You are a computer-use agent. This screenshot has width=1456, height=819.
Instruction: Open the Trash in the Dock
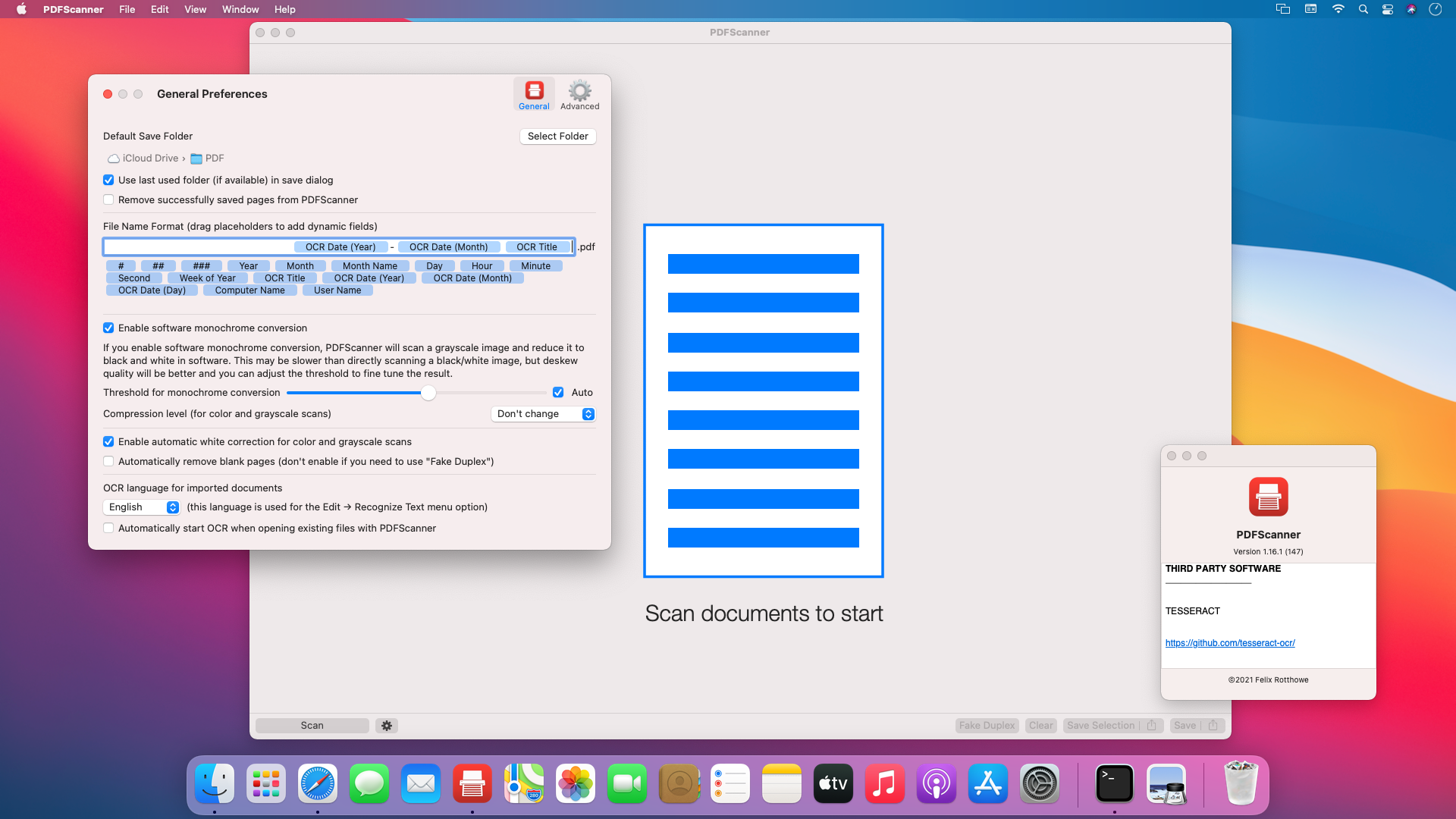1241,783
